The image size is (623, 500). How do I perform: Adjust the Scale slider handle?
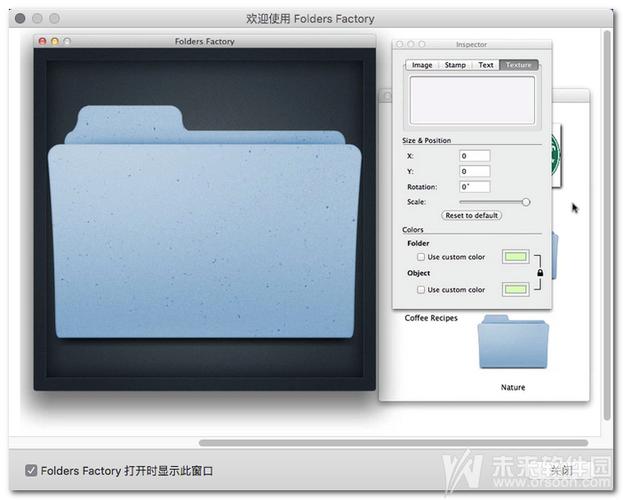(x=526, y=202)
